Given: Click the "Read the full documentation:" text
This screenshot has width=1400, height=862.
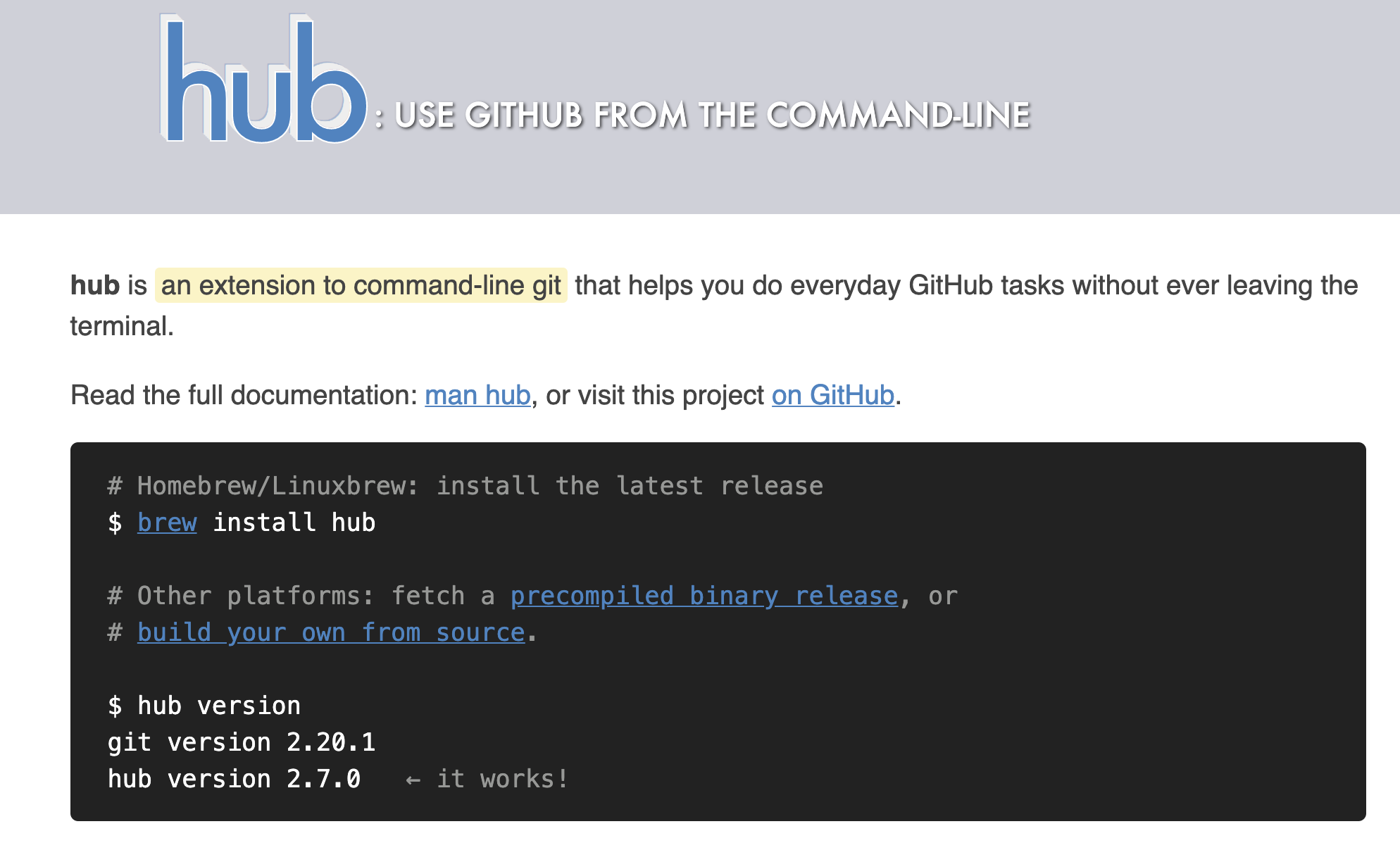Looking at the screenshot, I should pyautogui.click(x=244, y=395).
